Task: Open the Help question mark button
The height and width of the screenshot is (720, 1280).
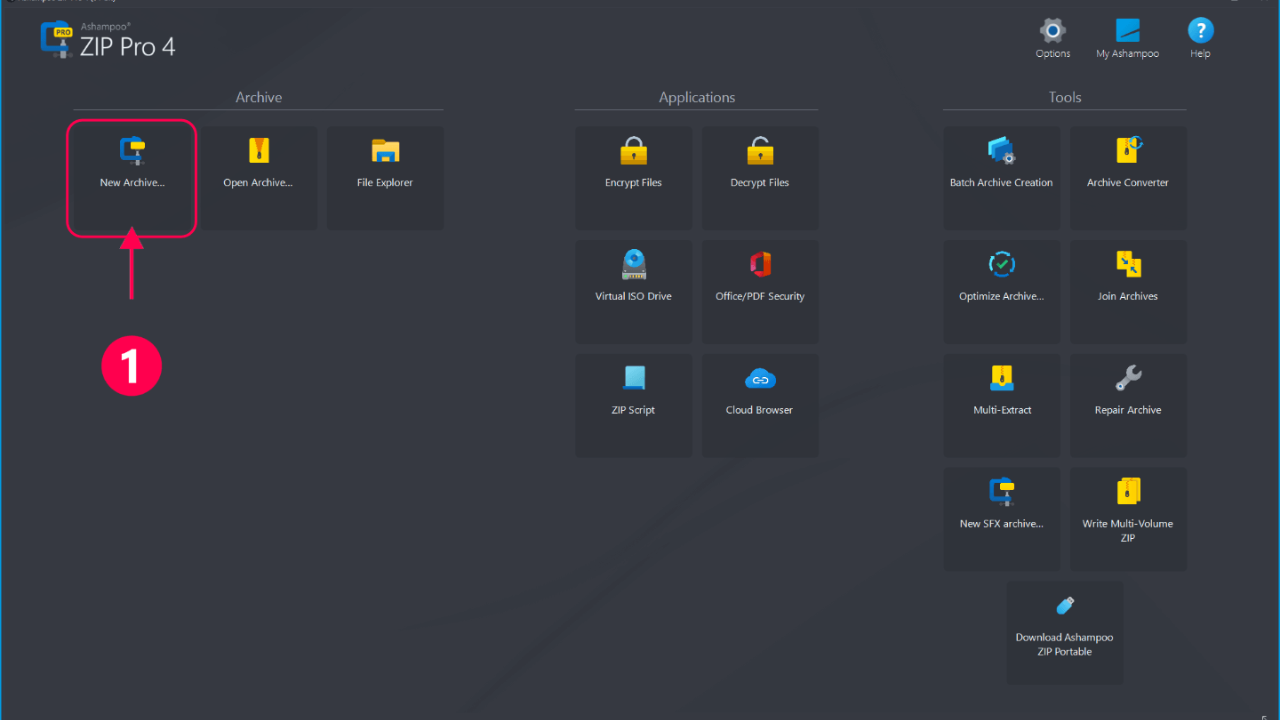Action: (1201, 38)
